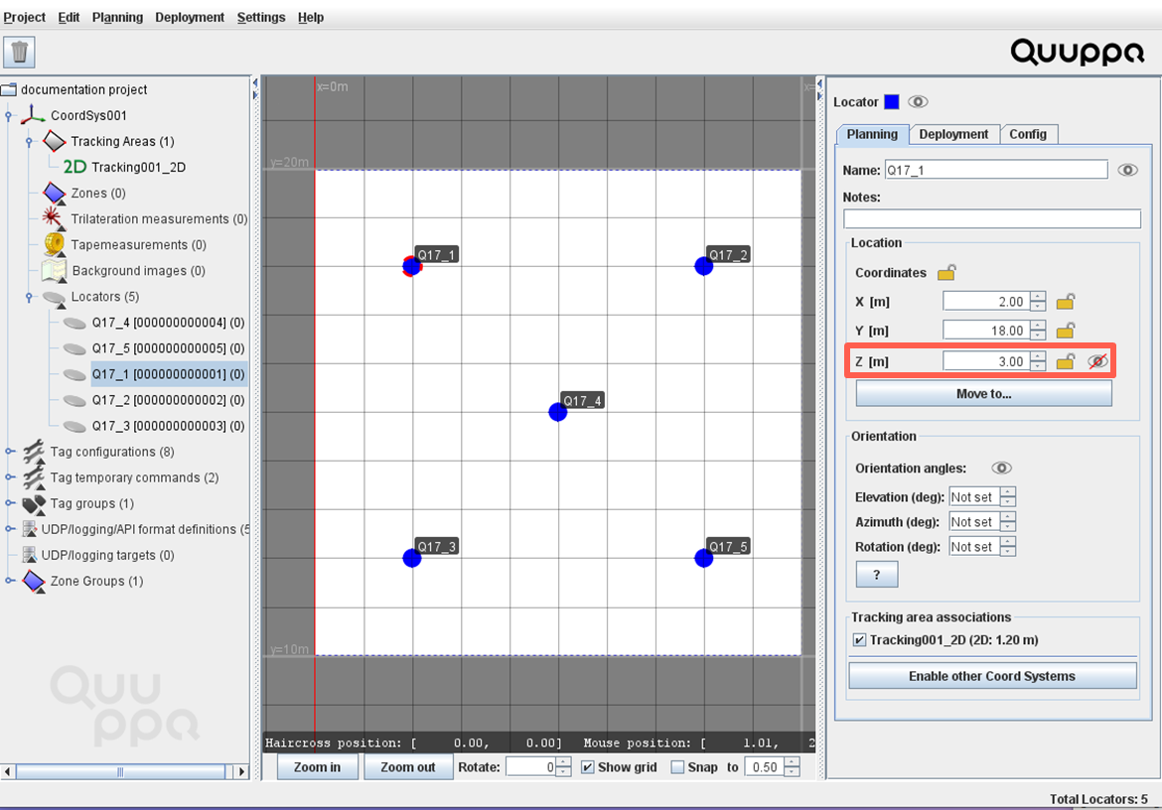This screenshot has width=1162, height=810.
Task: Click the Rotate value field
Action: 531,767
